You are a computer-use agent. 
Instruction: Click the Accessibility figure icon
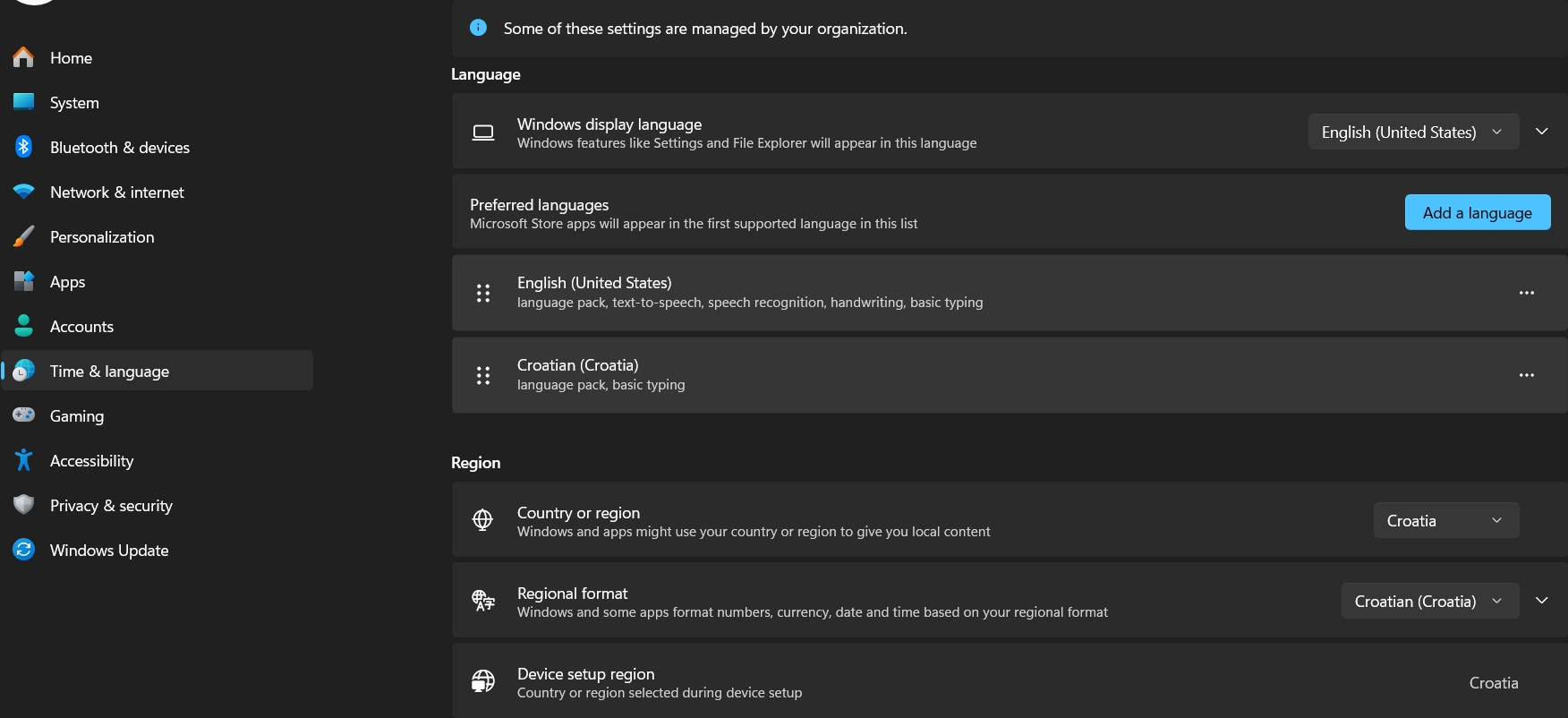(24, 460)
